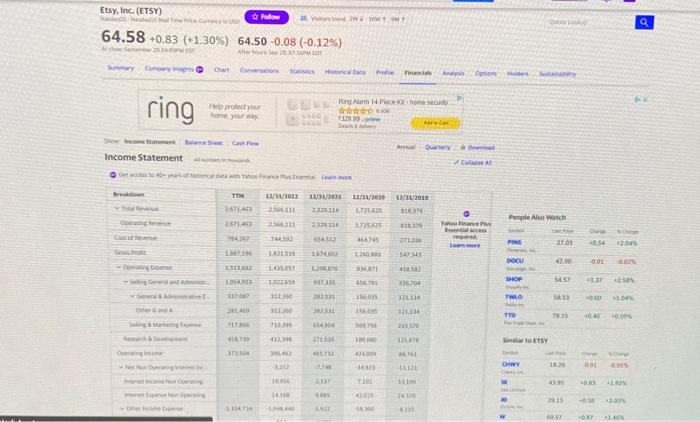Viewport: 700px width, 422px height.
Task: Open the Chart tab
Action: tap(222, 70)
